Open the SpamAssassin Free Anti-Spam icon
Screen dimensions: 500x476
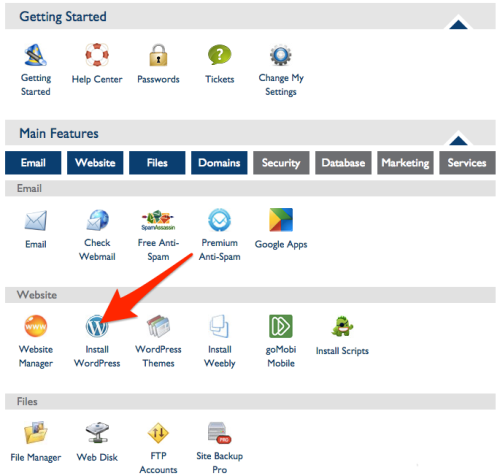158,220
